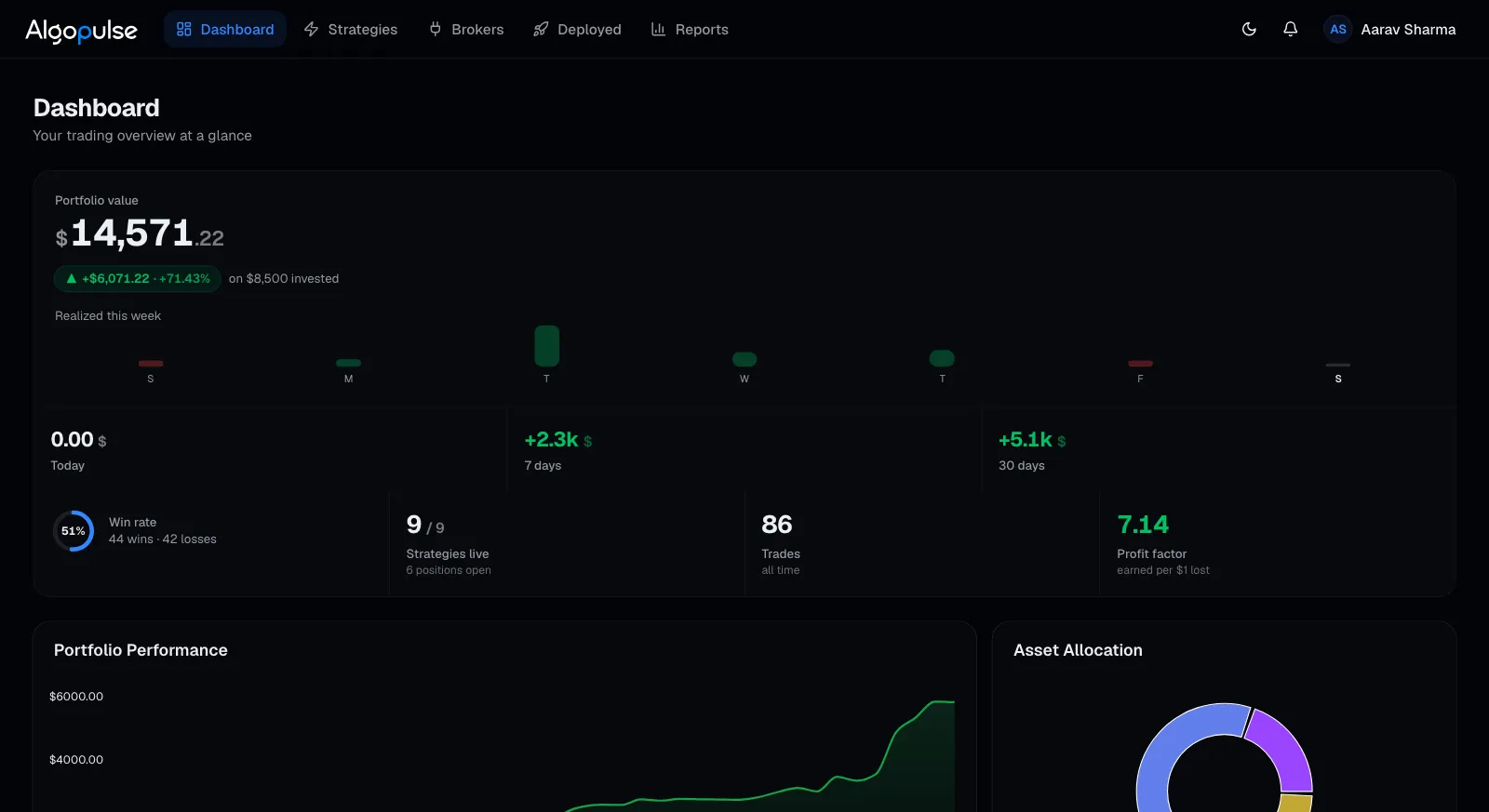This screenshot has height=812, width=1489.
Task: Select Sunday's red realized bar
Action: 151,364
